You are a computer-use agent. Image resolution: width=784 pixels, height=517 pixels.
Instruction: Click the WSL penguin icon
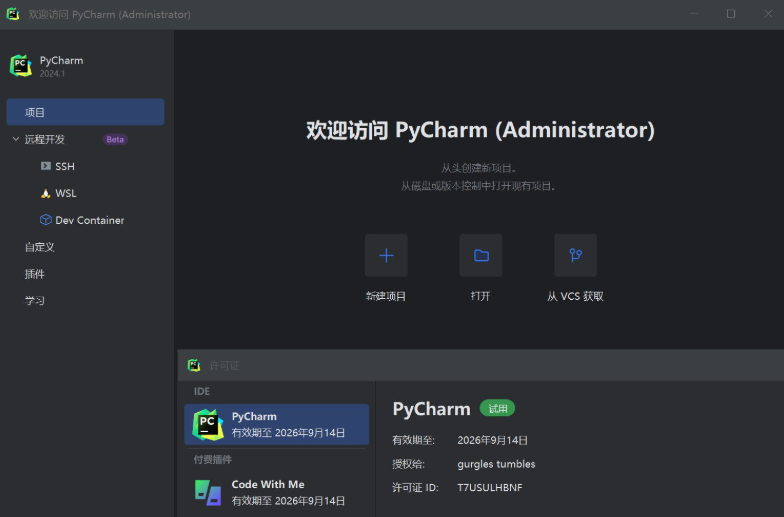coord(46,193)
